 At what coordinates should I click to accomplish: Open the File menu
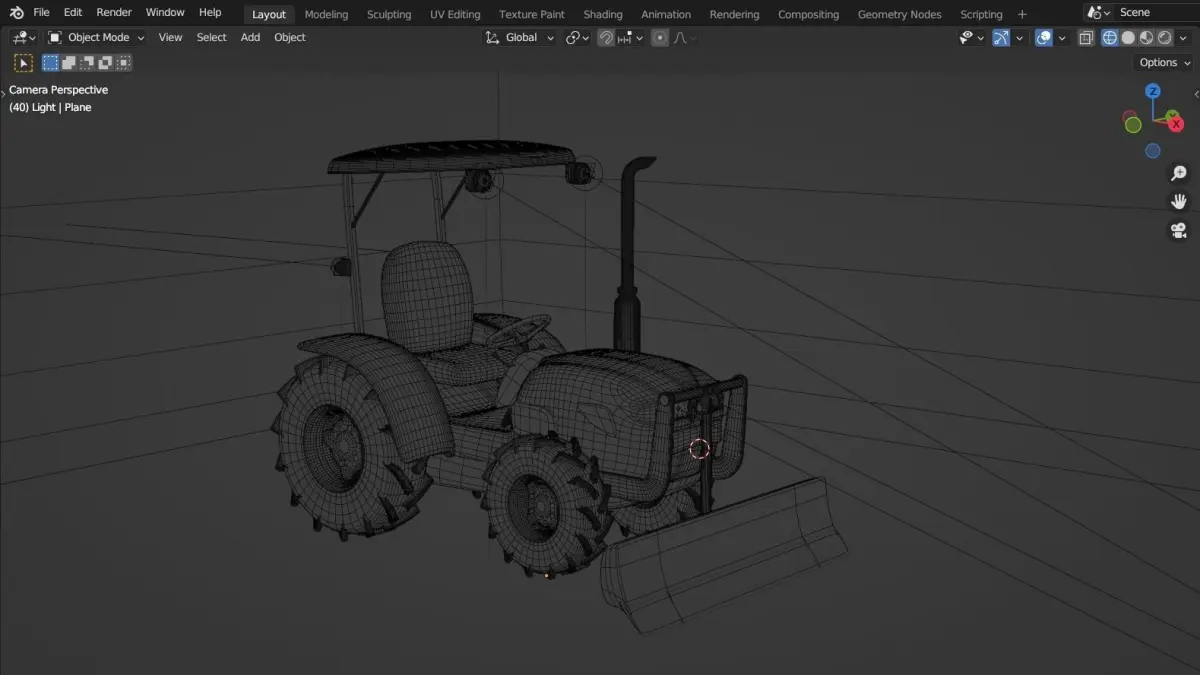[x=41, y=12]
